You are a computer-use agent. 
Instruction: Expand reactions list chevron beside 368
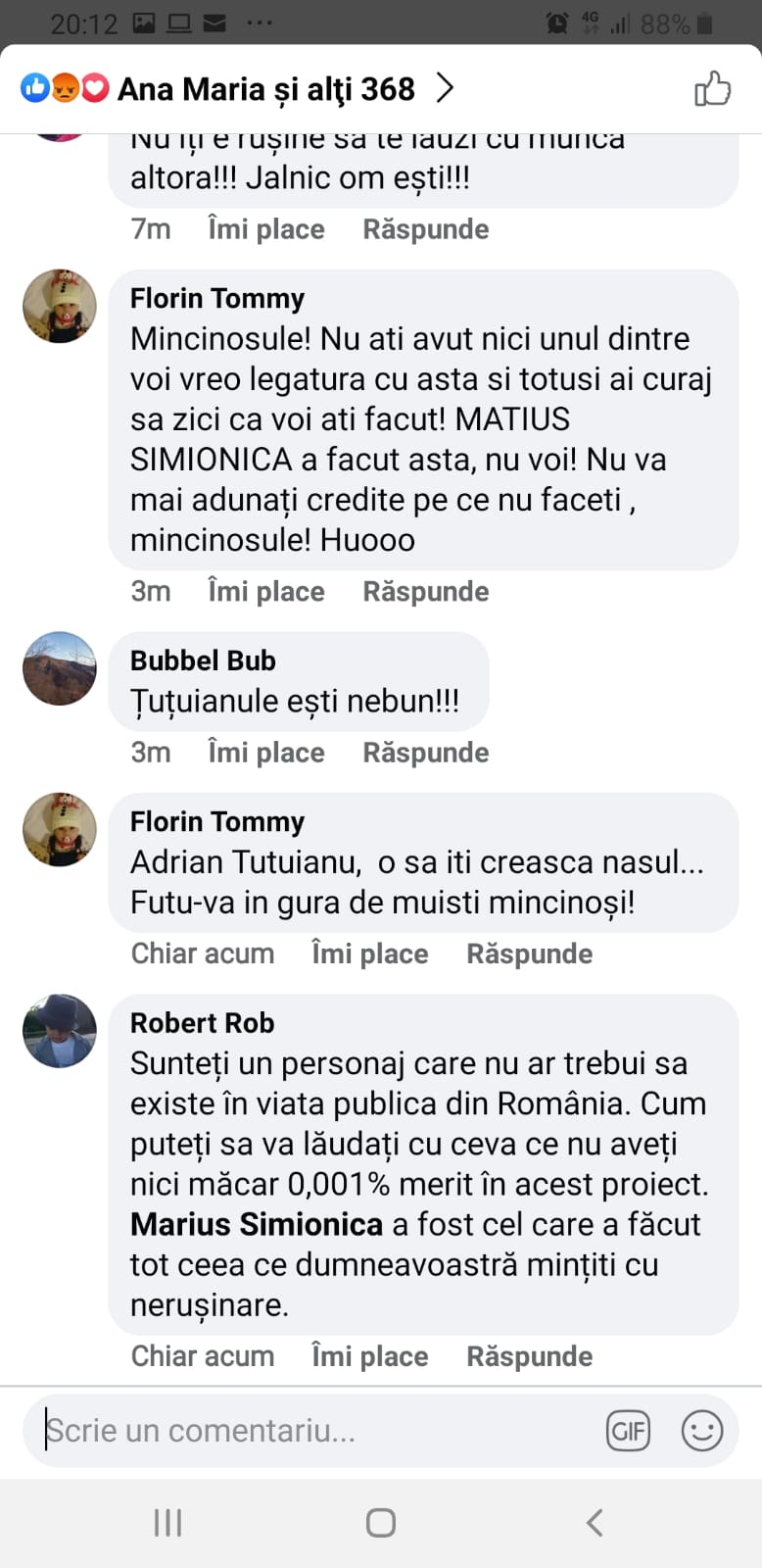(x=446, y=89)
